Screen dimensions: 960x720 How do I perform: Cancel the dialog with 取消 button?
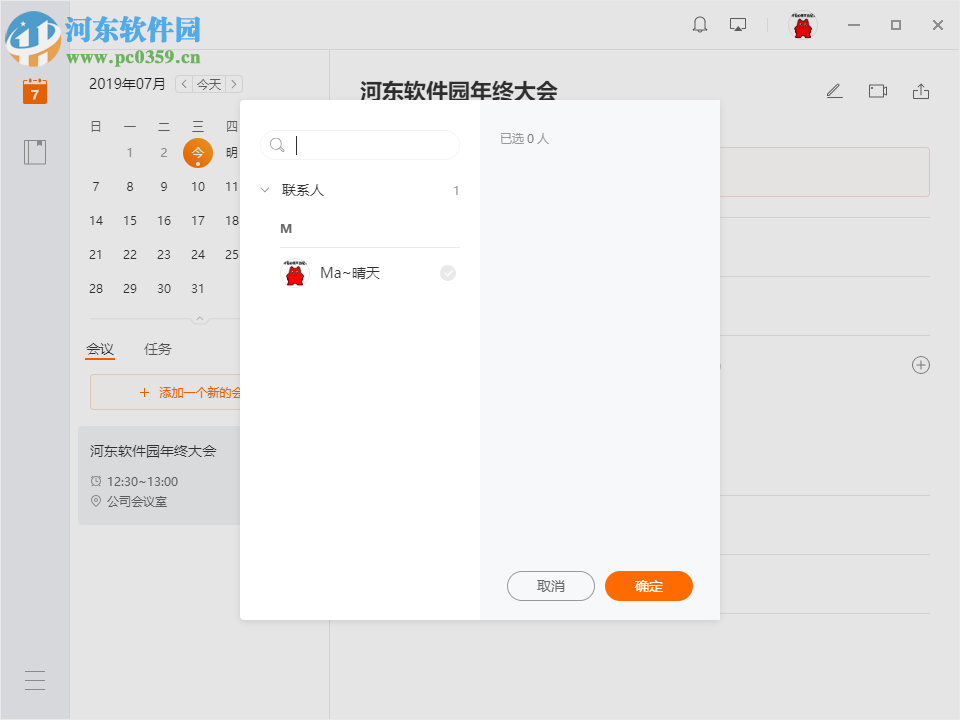tap(550, 586)
